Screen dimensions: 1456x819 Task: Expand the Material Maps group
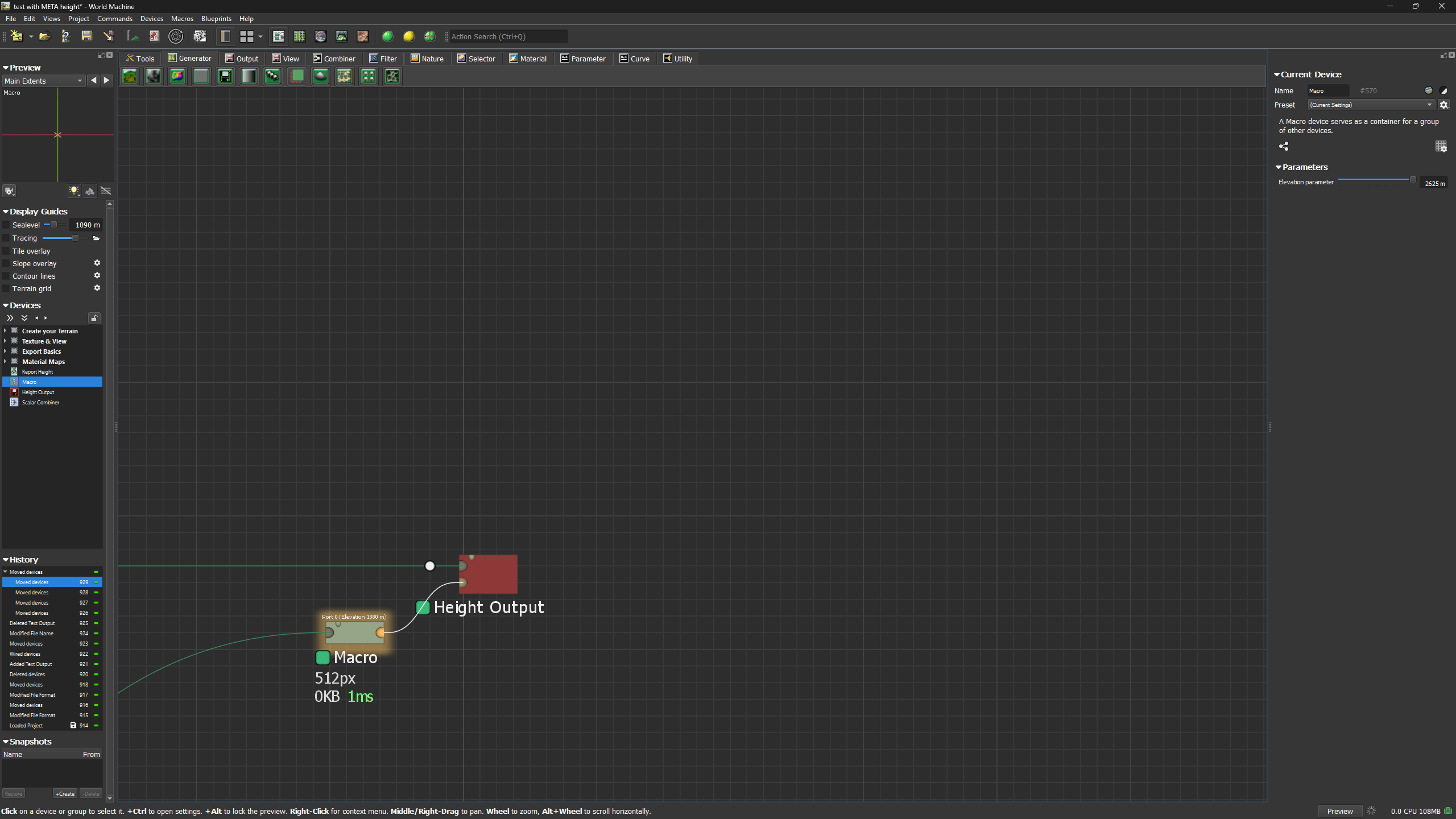click(5, 361)
